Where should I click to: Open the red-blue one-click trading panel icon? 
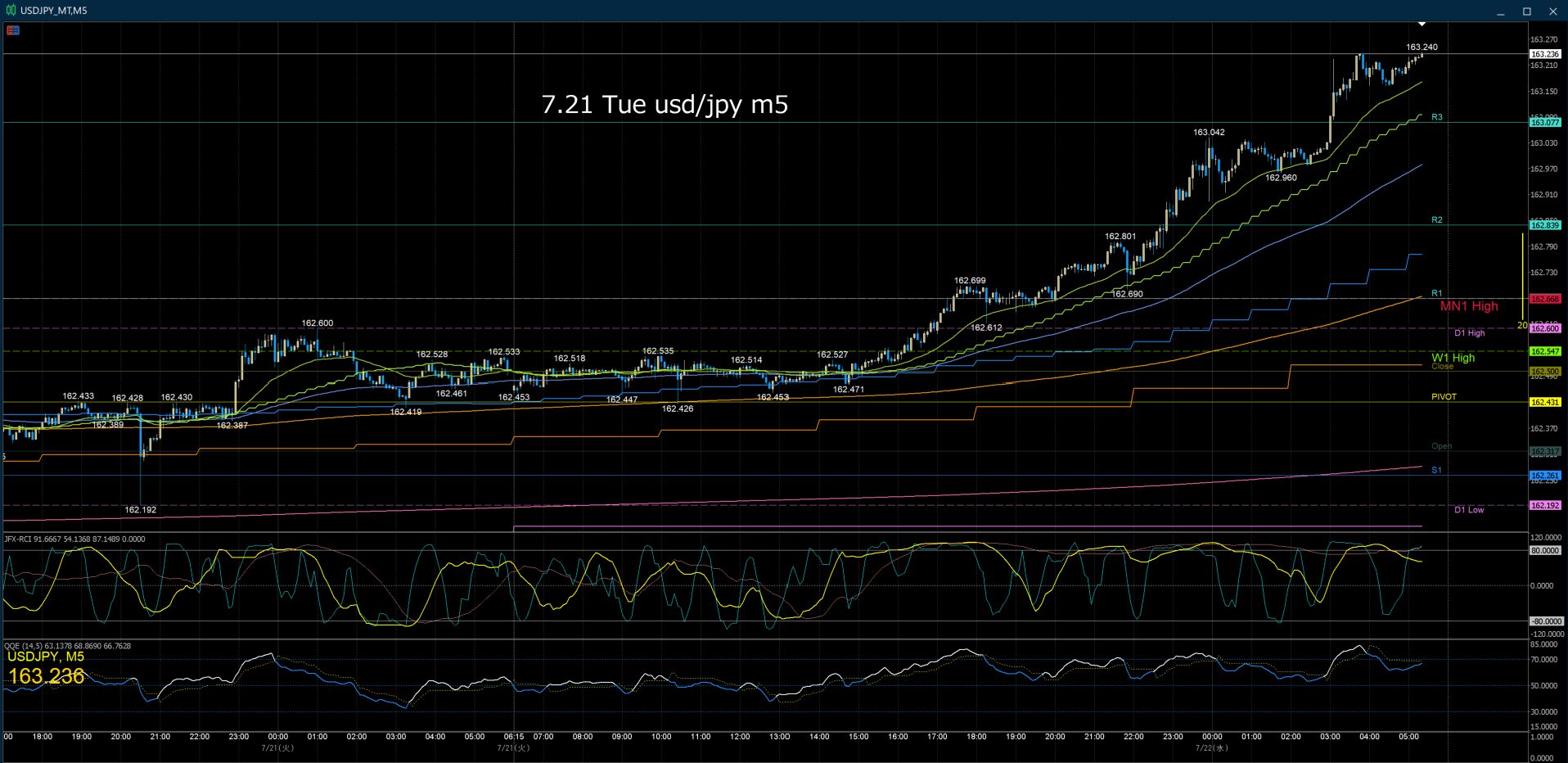point(13,30)
